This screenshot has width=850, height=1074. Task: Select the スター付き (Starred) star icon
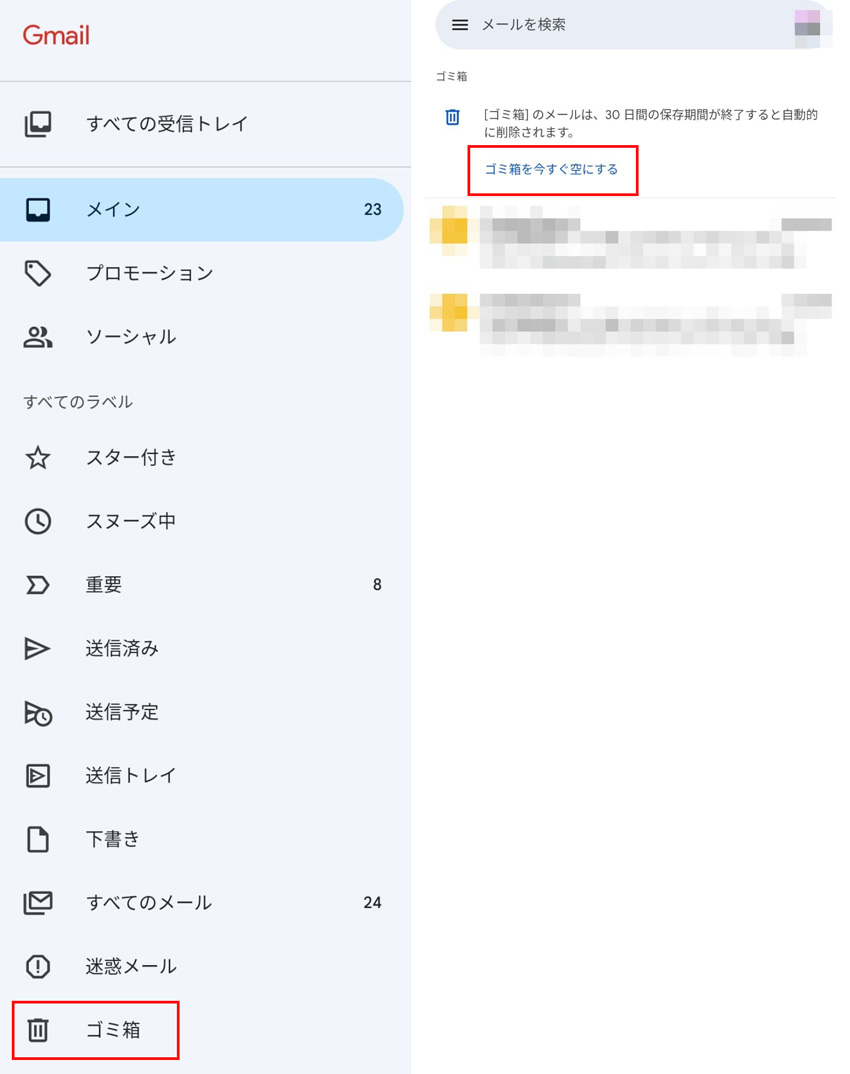38,457
